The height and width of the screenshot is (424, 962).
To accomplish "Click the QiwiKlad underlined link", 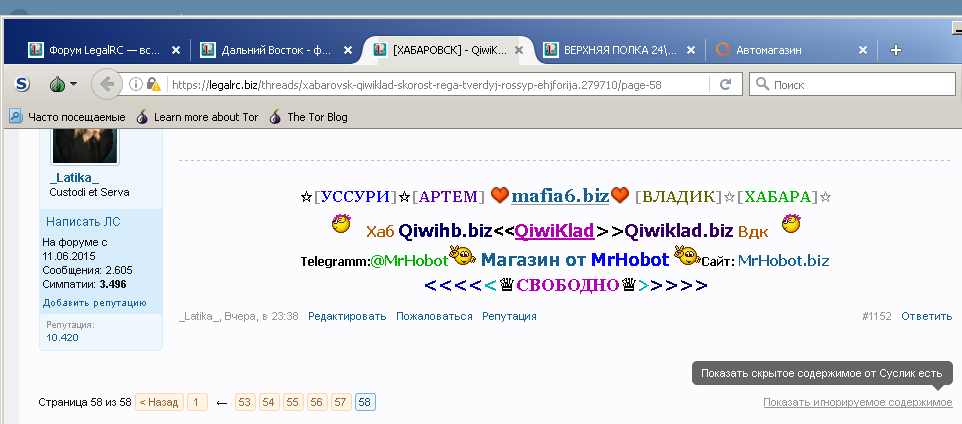I will (554, 231).
